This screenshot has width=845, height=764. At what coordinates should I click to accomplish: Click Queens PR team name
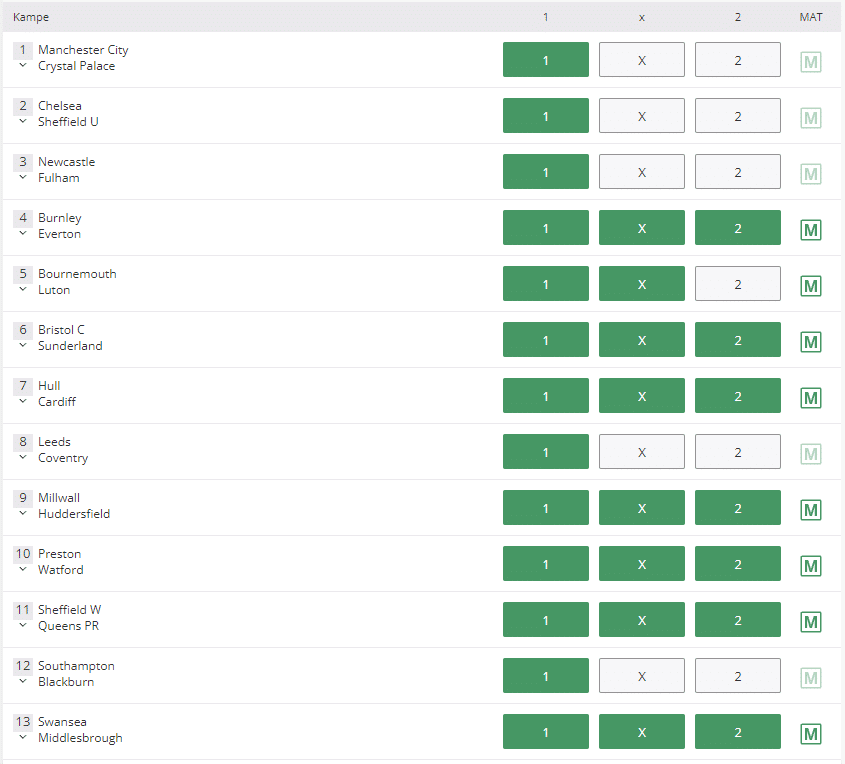coord(68,626)
